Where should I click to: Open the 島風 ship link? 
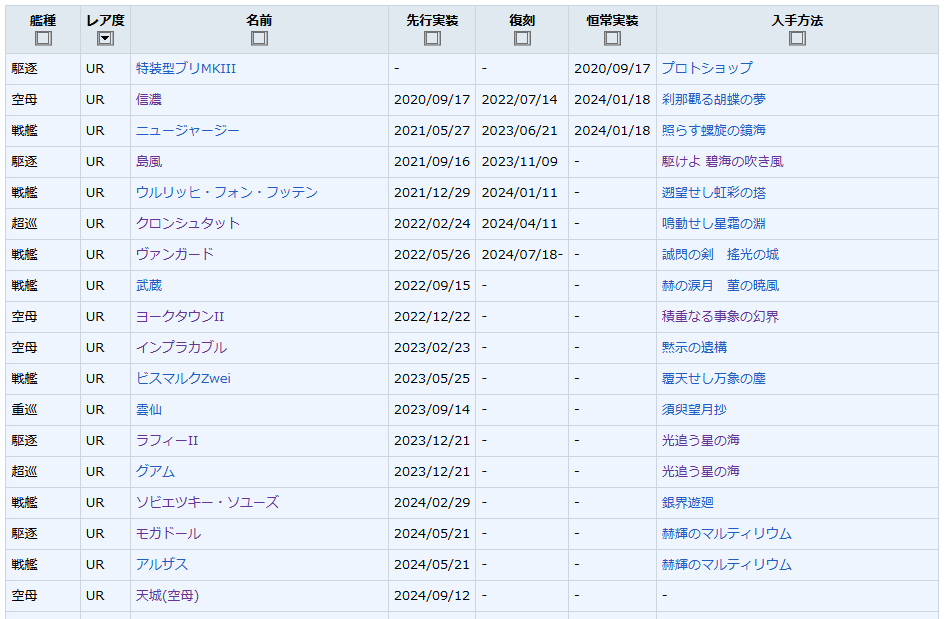(x=149, y=162)
